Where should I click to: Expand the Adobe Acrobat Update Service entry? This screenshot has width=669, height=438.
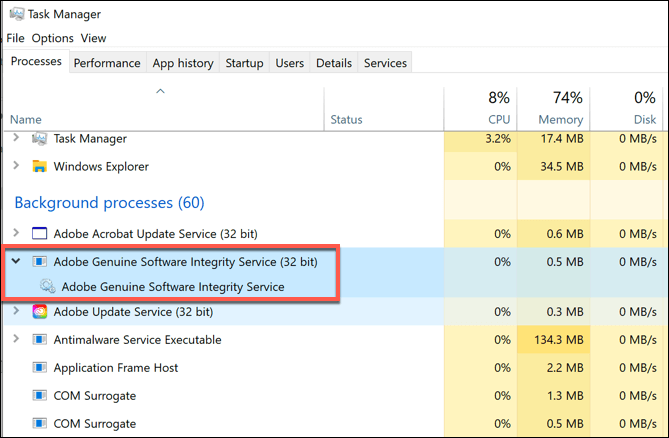click(15, 234)
